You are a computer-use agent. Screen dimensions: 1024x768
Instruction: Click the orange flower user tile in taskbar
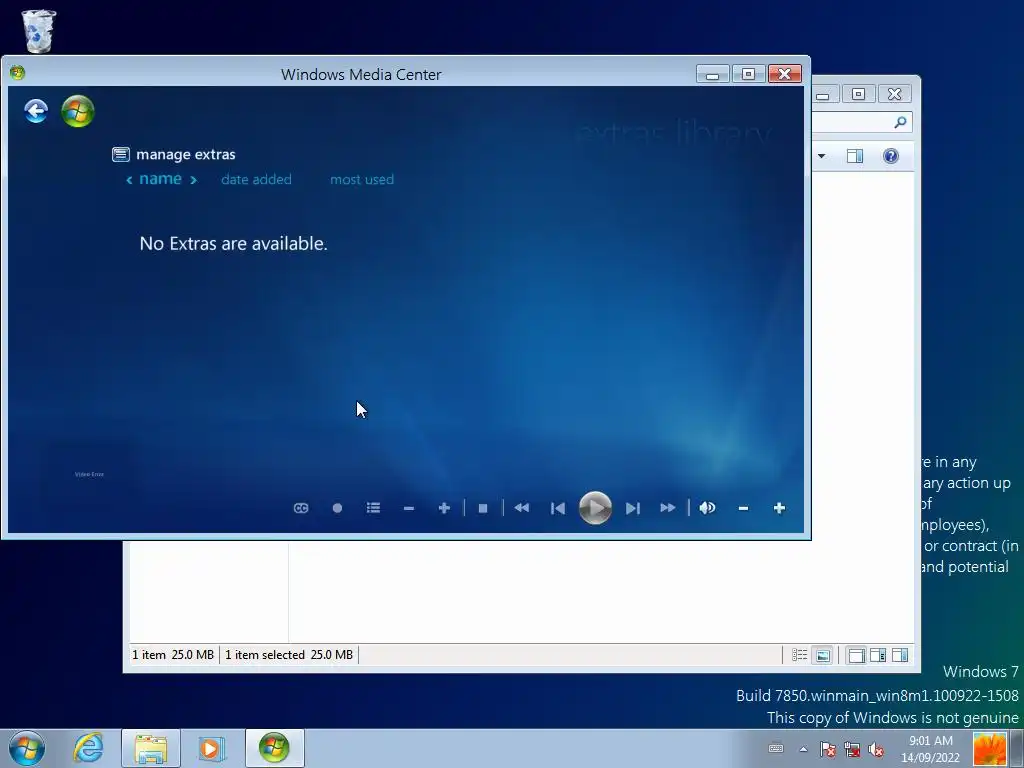pyautogui.click(x=989, y=748)
